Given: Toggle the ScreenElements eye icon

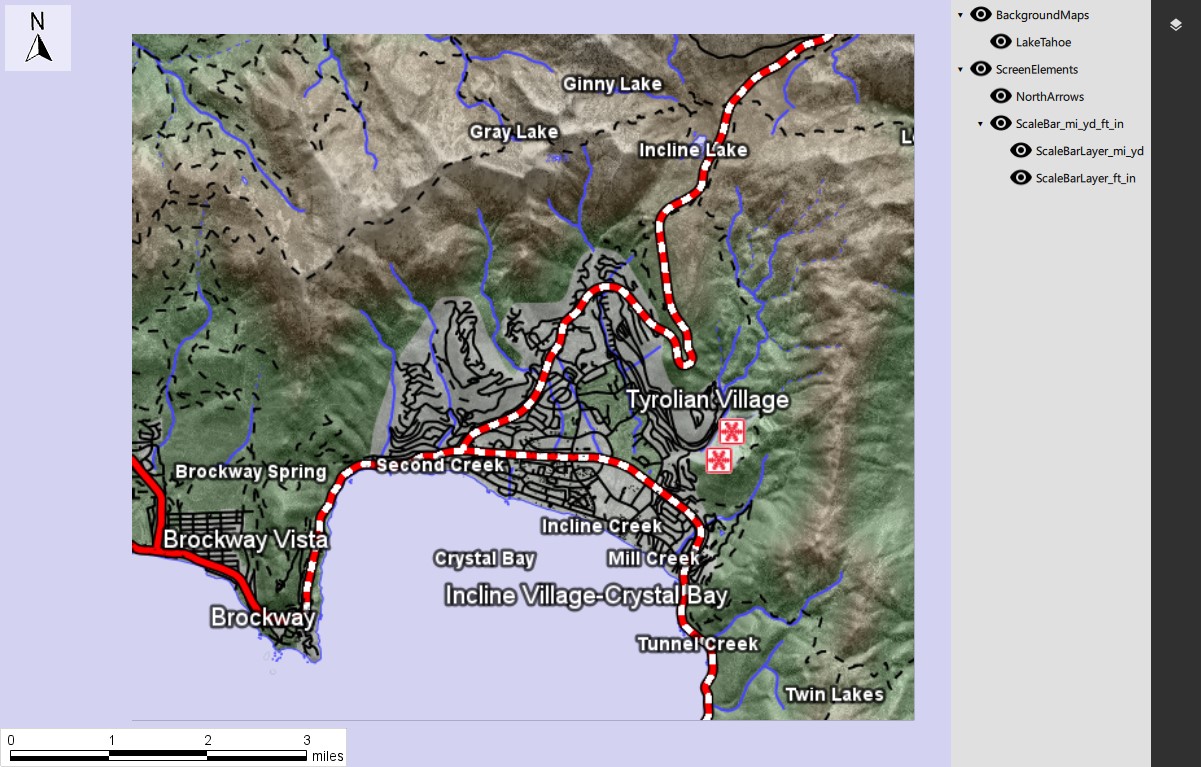Looking at the screenshot, I should click(981, 69).
